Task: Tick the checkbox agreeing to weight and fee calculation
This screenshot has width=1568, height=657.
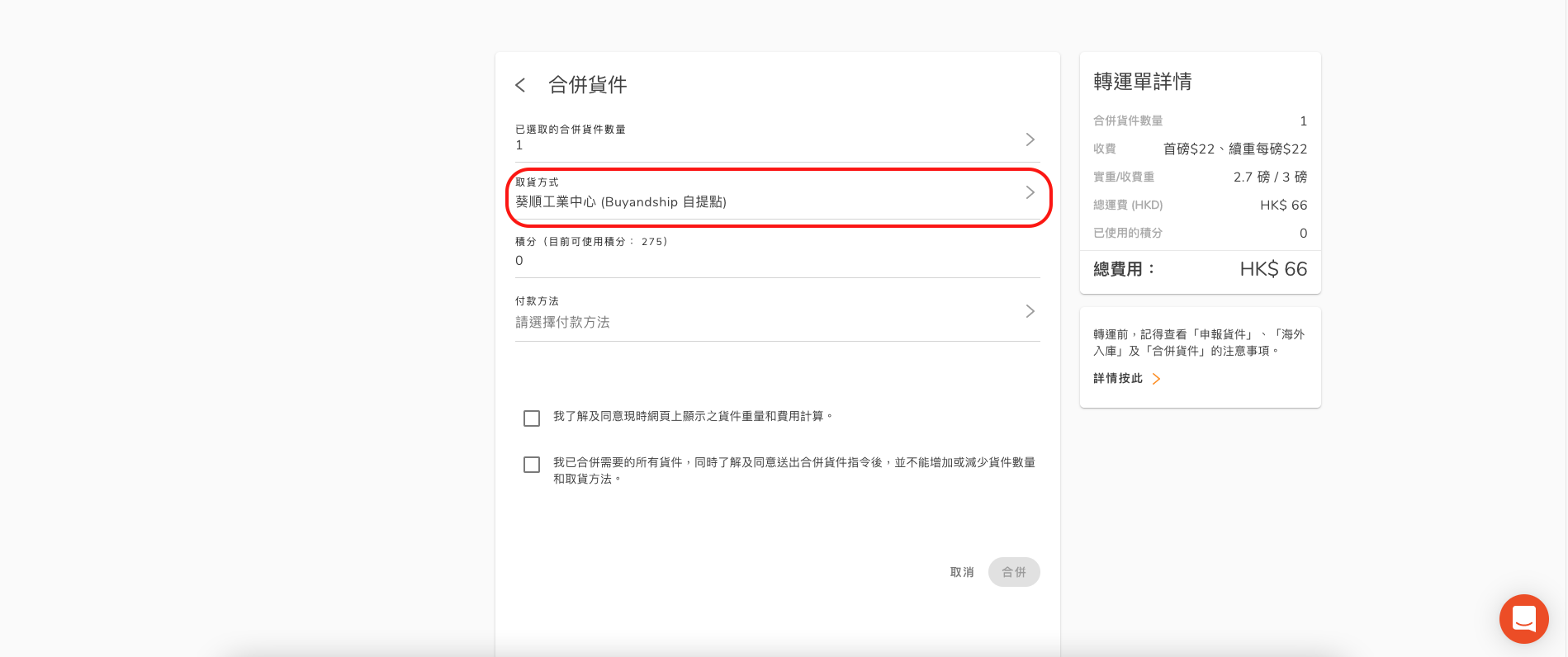Action: click(532, 418)
